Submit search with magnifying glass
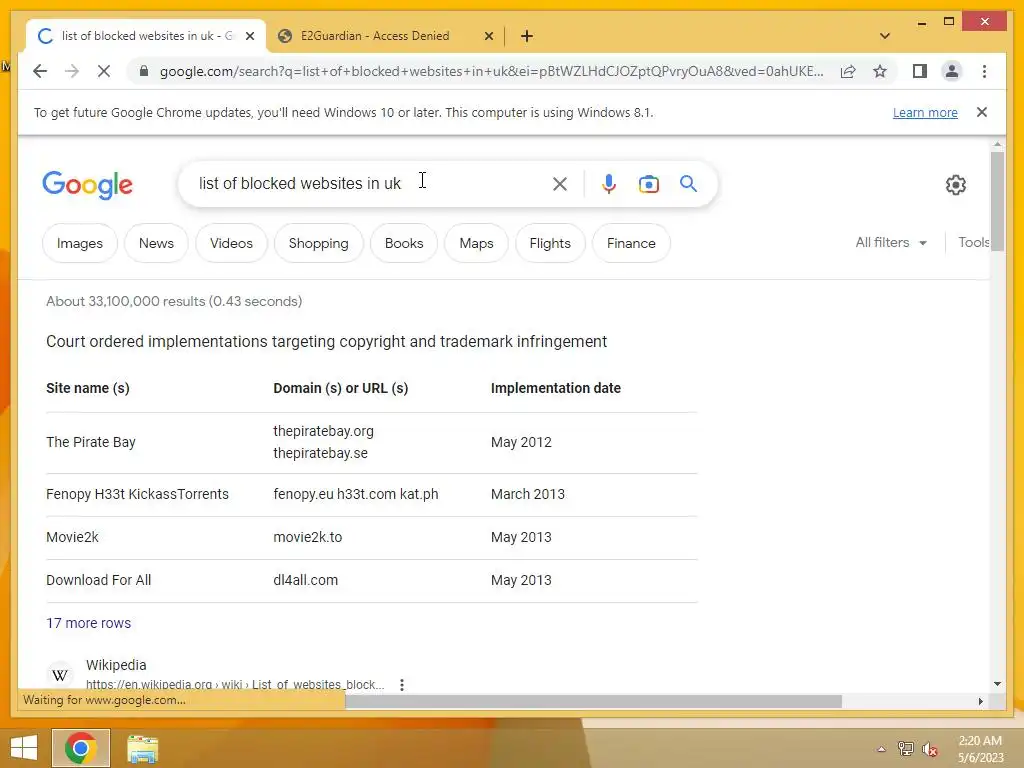This screenshot has width=1024, height=768. point(688,184)
